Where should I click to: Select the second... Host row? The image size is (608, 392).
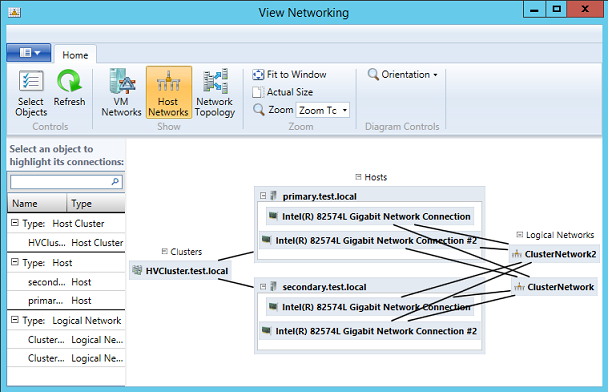click(66, 282)
